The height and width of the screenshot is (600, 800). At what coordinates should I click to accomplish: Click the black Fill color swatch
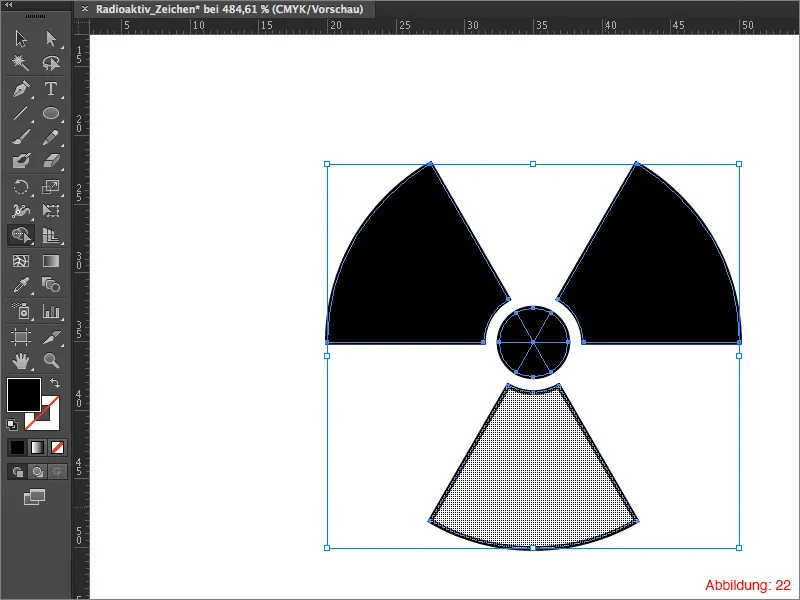(x=23, y=394)
